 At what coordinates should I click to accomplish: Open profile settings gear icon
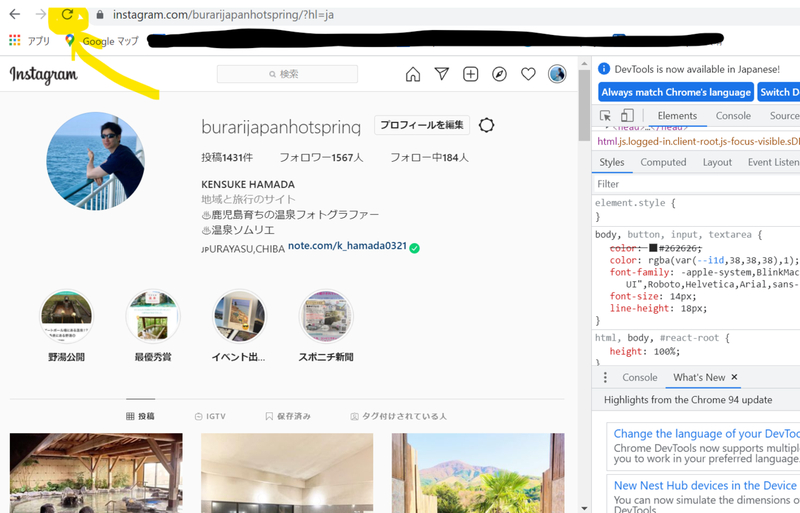coord(487,125)
